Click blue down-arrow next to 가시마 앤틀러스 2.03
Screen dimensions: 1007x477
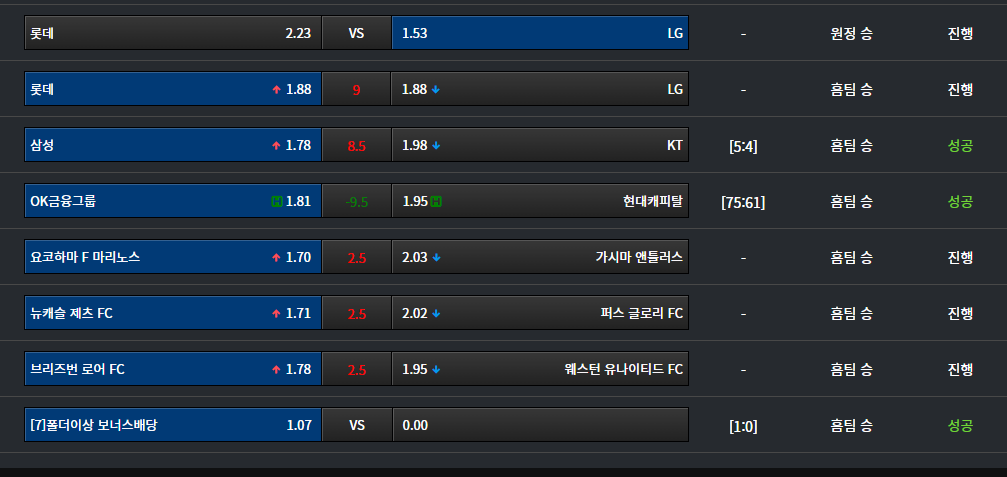[436, 257]
